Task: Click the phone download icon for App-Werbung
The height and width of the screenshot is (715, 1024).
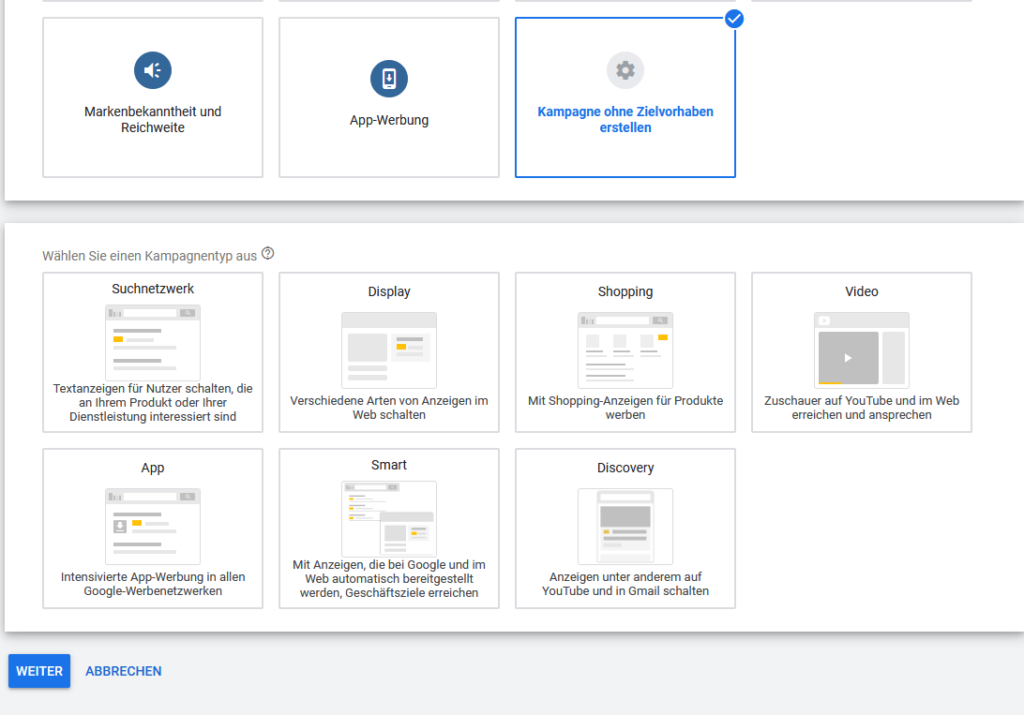Action: point(389,78)
